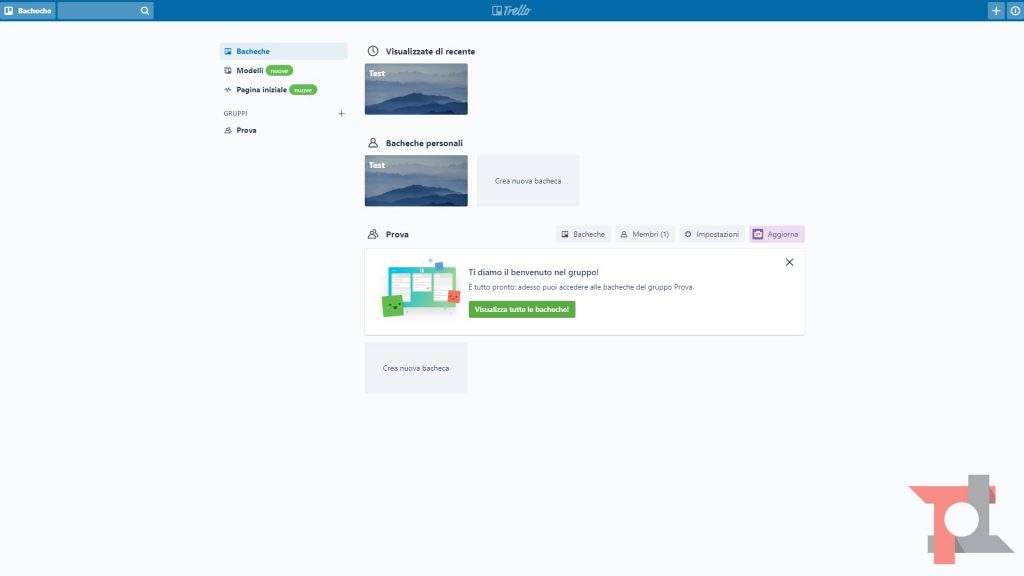The image size is (1024, 576).
Task: Open Membri (1) of Prova group
Action: (x=644, y=234)
